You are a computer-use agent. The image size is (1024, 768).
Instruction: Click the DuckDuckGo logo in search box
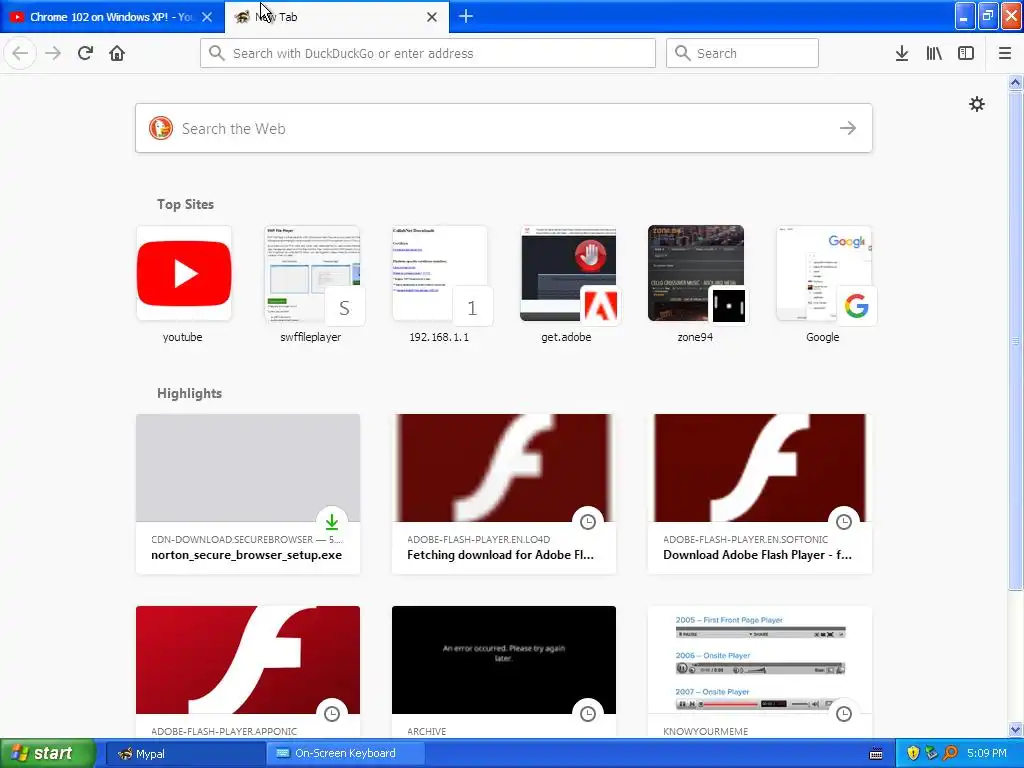pos(161,128)
